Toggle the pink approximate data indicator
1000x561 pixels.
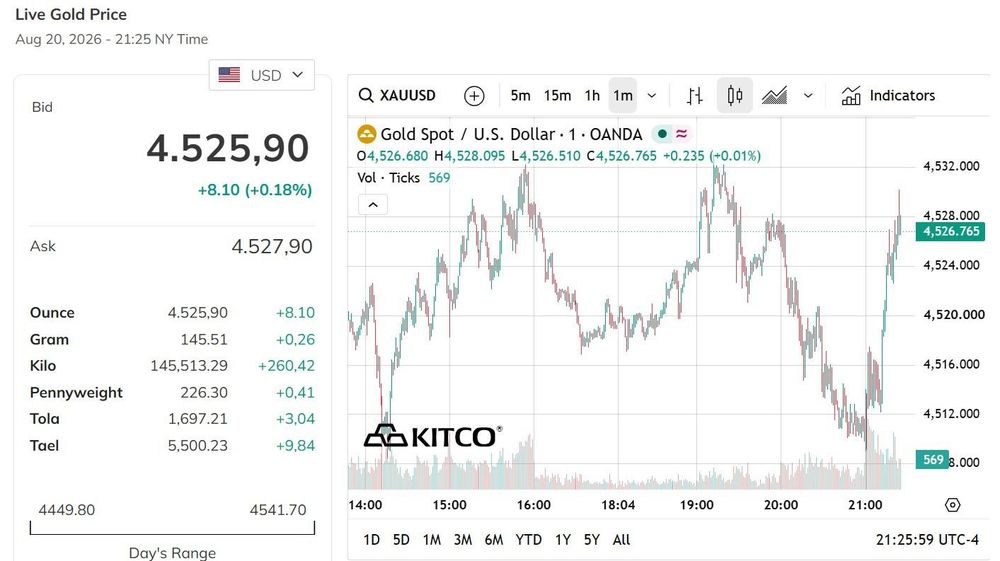click(x=682, y=134)
